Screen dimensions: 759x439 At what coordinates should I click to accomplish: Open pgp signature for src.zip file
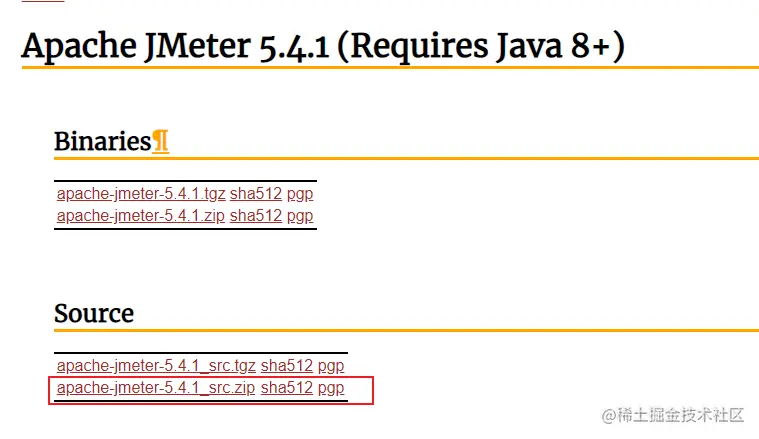coord(331,389)
